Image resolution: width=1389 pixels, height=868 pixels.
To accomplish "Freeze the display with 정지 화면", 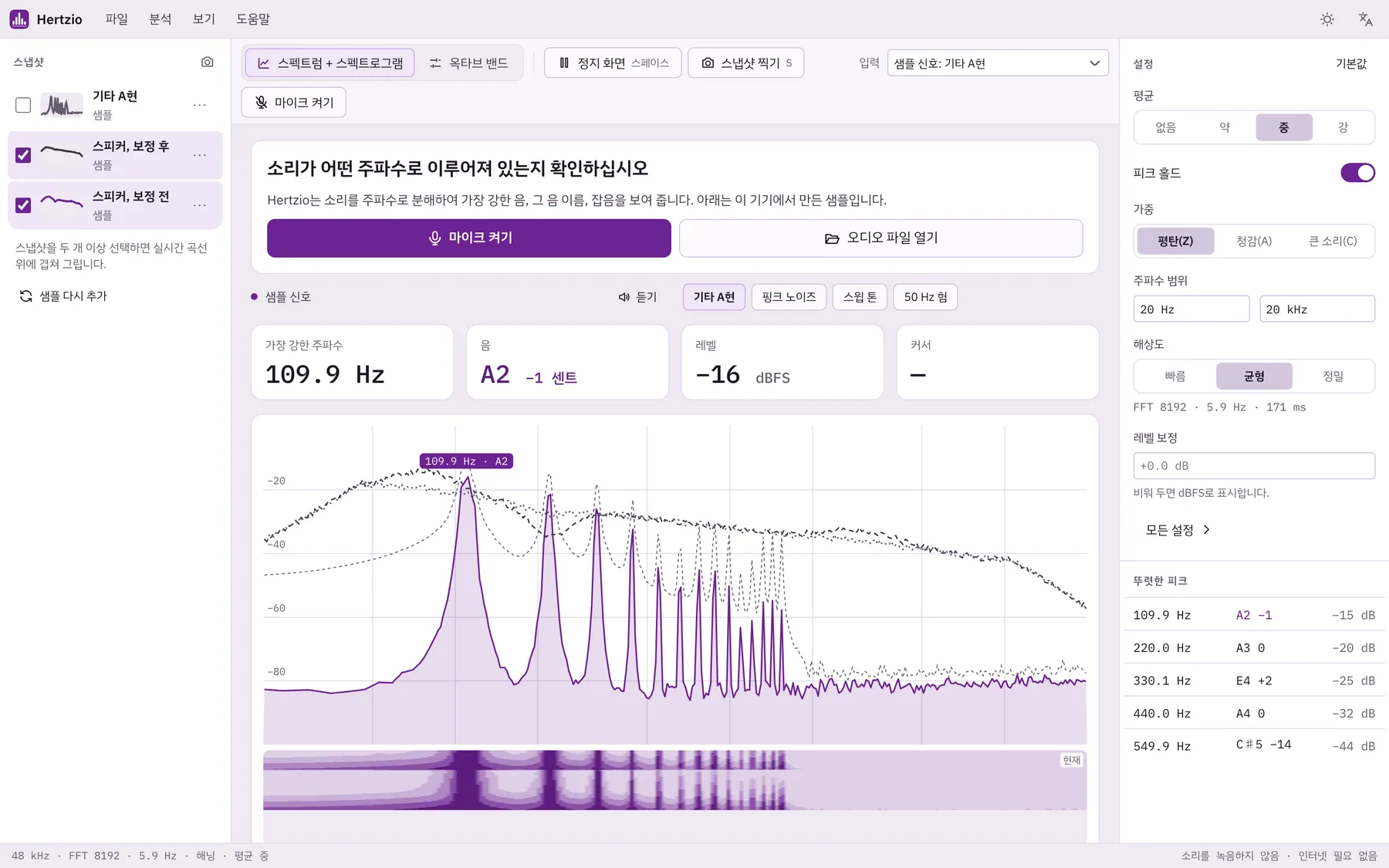I will pyautogui.click(x=613, y=62).
